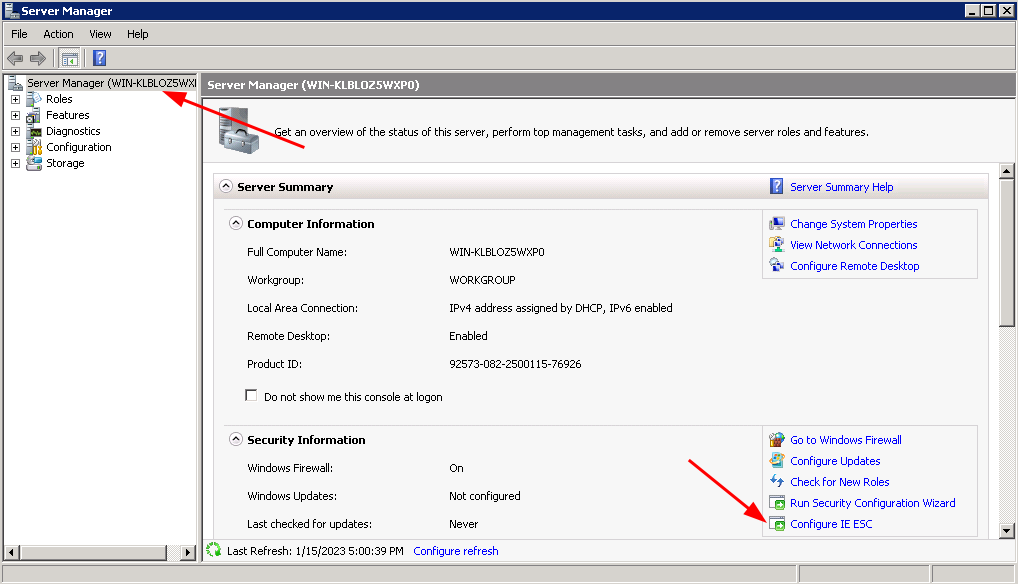This screenshot has width=1018, height=584.
Task: Open the Action menu
Action: point(58,33)
